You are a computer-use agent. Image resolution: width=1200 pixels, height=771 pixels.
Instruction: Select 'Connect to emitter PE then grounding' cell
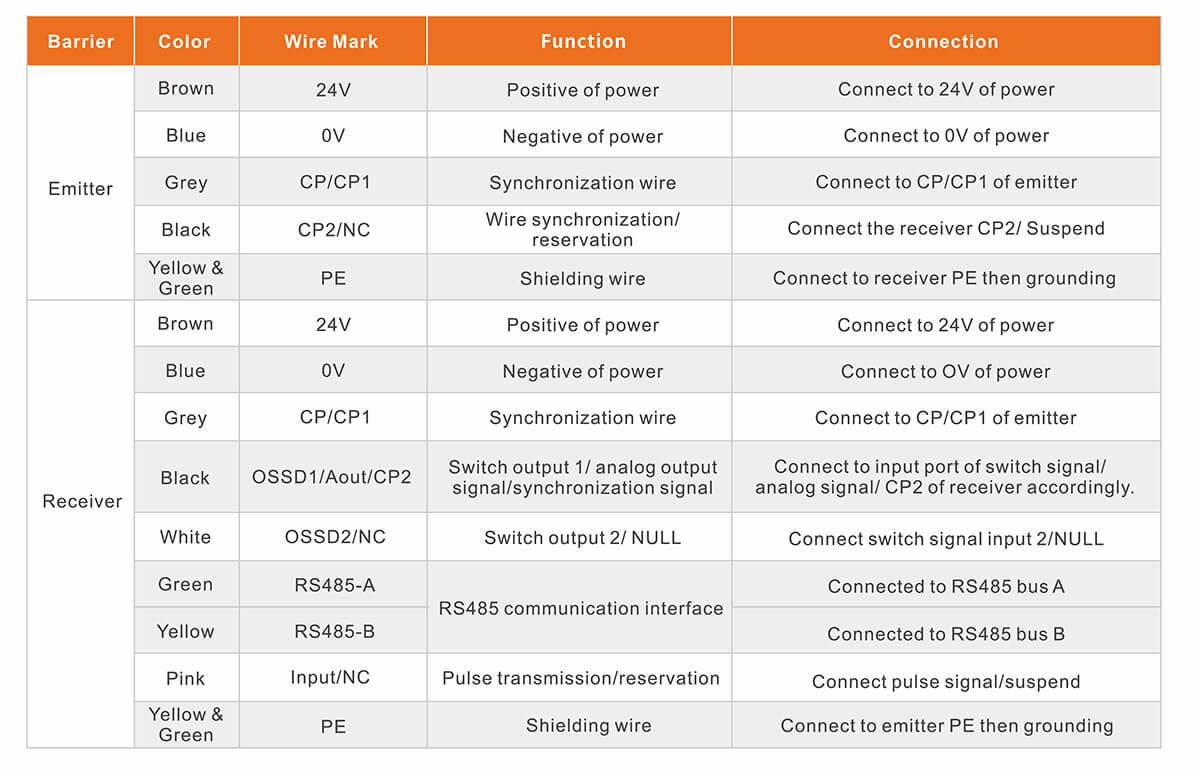tap(947, 726)
